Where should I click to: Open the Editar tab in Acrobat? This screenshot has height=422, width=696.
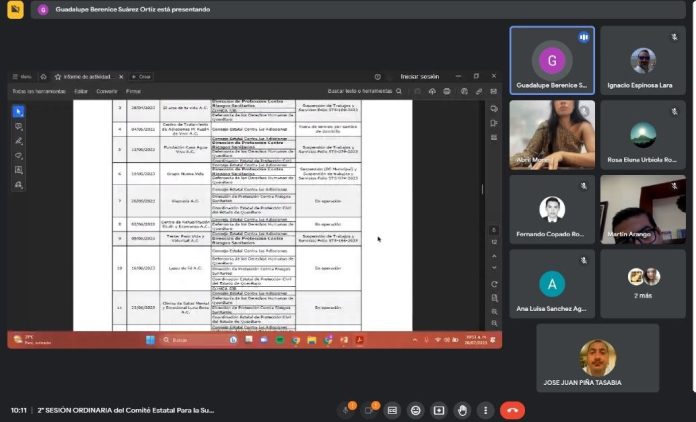pos(80,91)
